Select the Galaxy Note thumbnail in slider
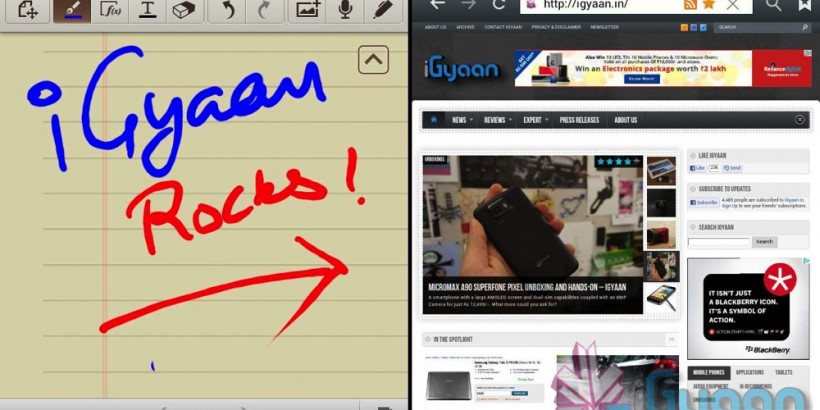Image resolution: width=820 pixels, height=410 pixels. 661,296
